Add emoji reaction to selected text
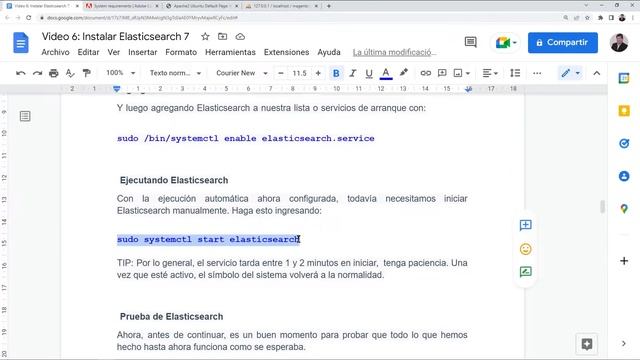 (x=525, y=249)
